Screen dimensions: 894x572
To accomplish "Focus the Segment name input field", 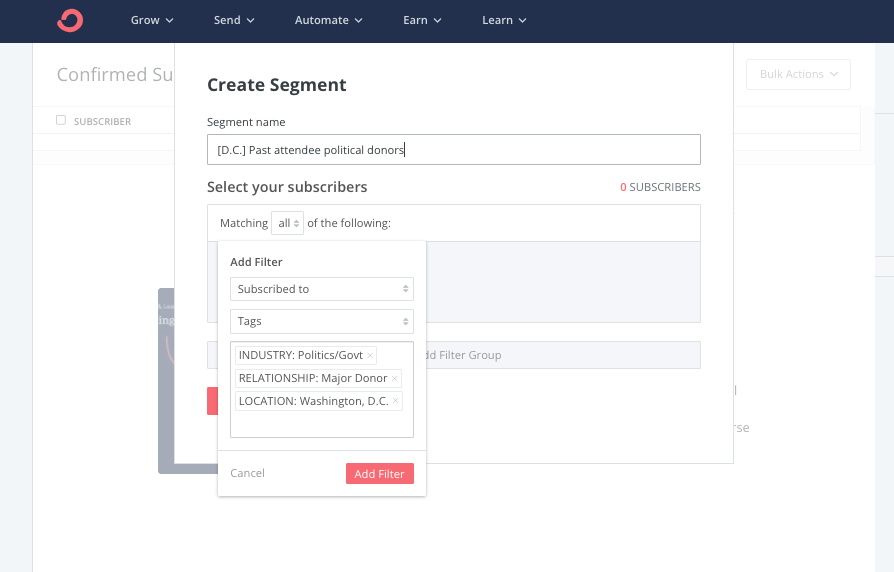I will coord(454,149).
